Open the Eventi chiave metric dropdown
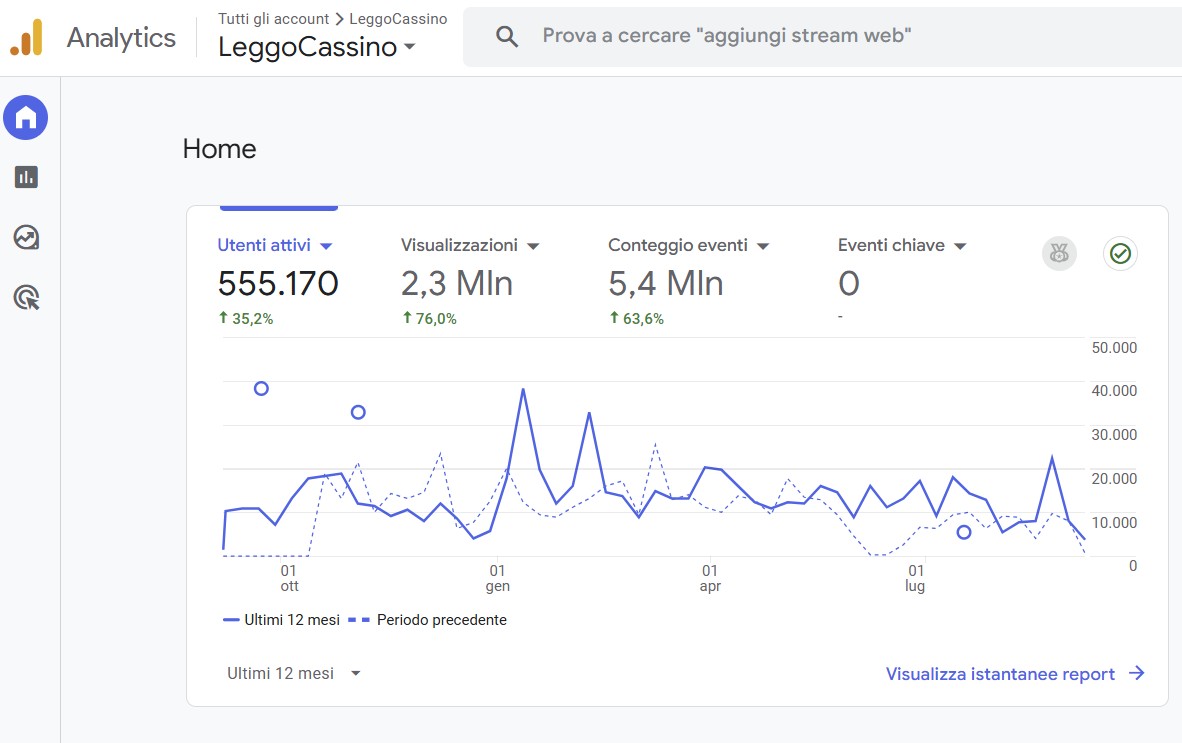Viewport: 1182px width, 743px height. coord(960,246)
